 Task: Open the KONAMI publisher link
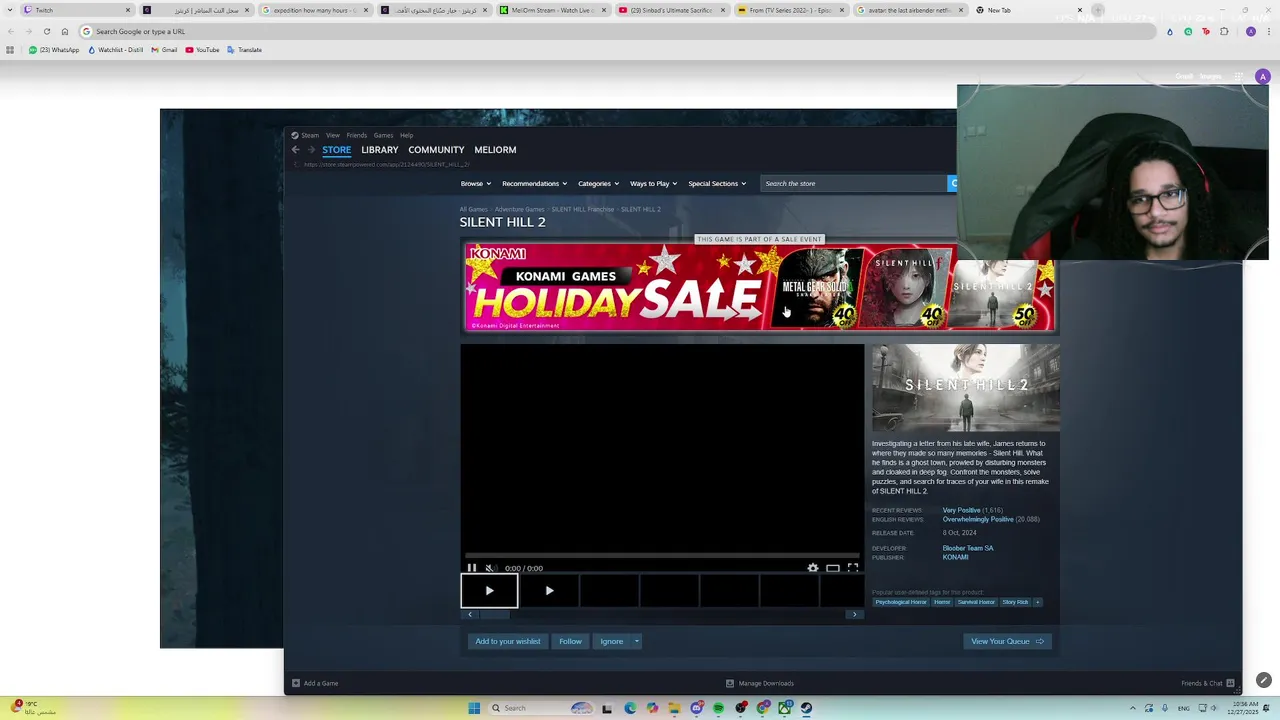955,557
